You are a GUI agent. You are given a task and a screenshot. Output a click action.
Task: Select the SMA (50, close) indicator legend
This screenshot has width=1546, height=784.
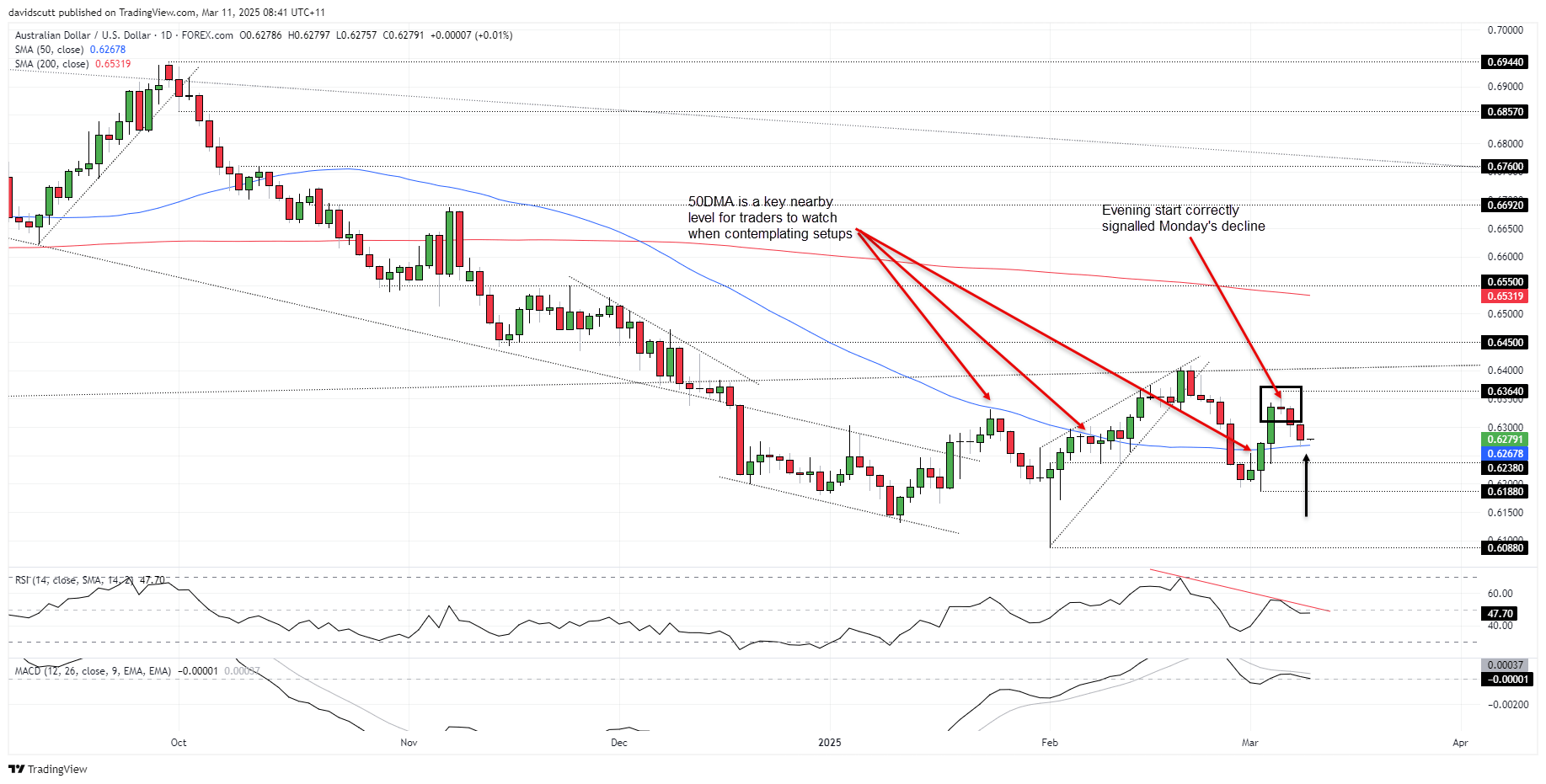(70, 50)
